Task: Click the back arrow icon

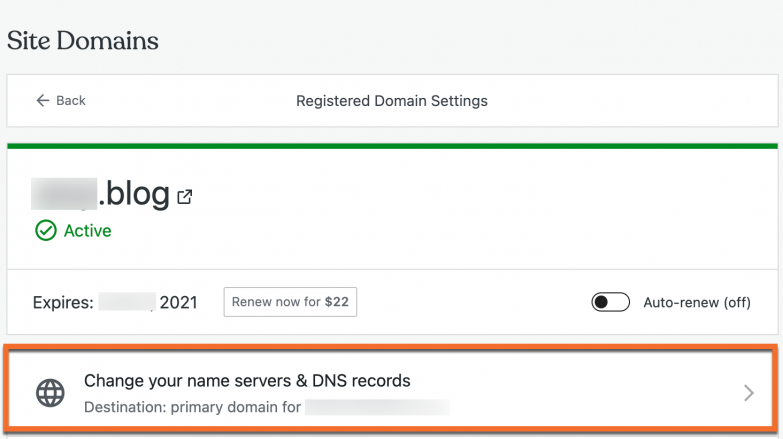Action: [42, 101]
